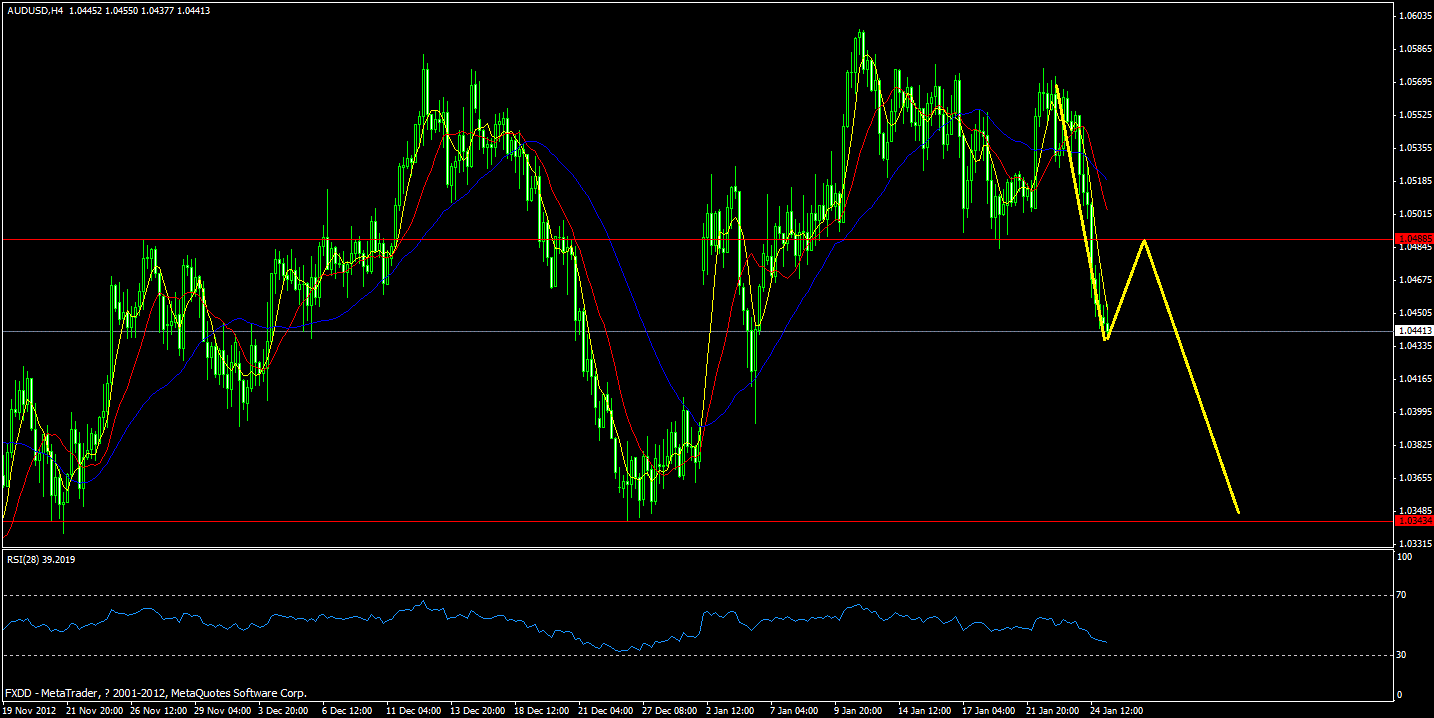The height and width of the screenshot is (718, 1434).
Task: Click the 19 Nov 2012 date label
Action: [x=28, y=711]
